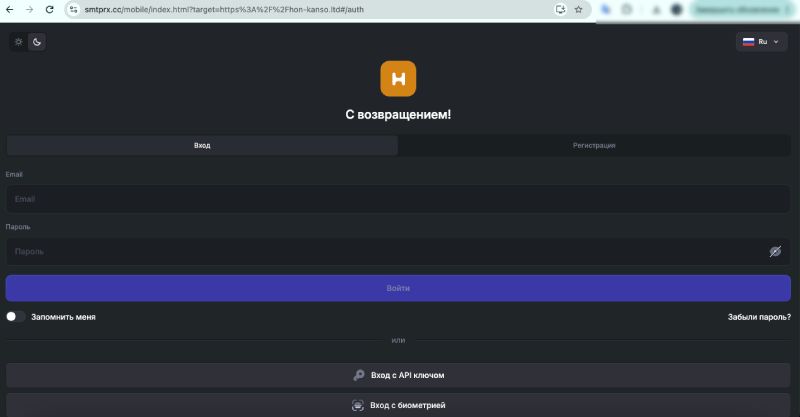Switch to the Регистрация tab

(594, 145)
